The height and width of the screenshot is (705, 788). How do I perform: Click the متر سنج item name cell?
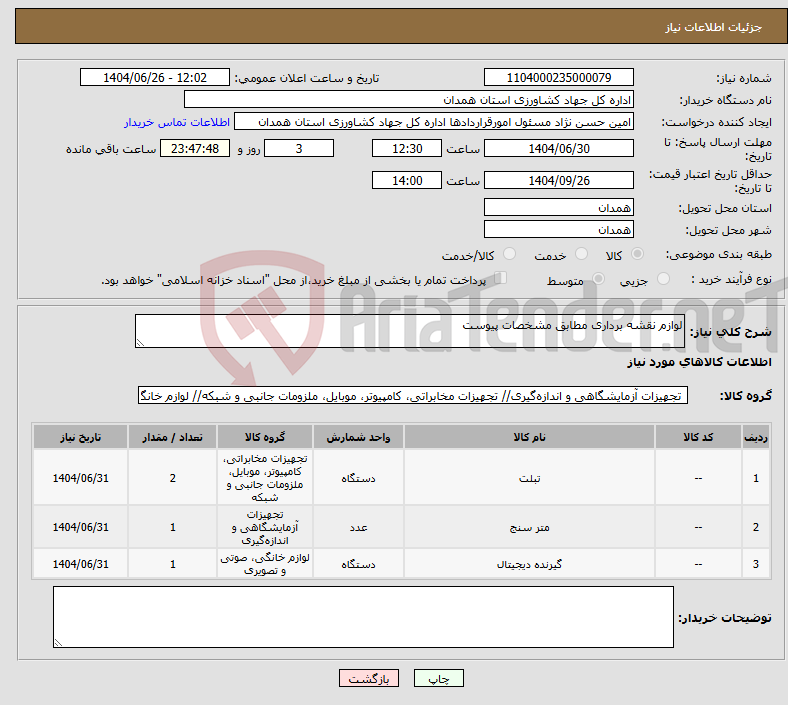point(529,527)
